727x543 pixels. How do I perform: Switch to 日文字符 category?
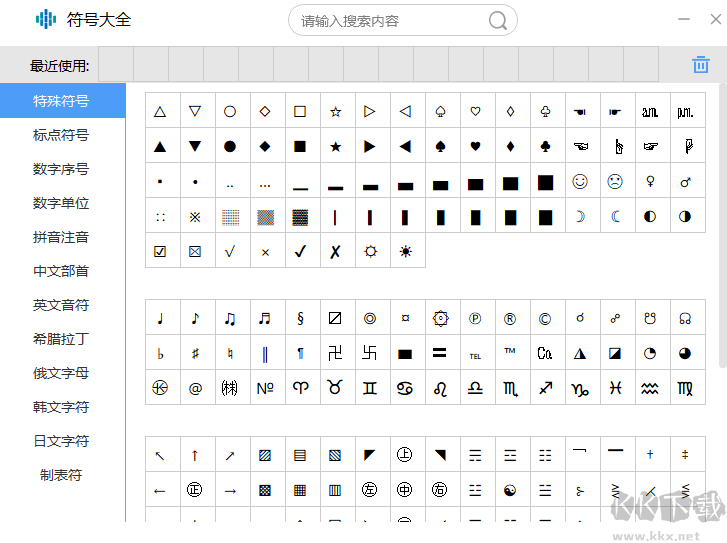click(x=63, y=441)
